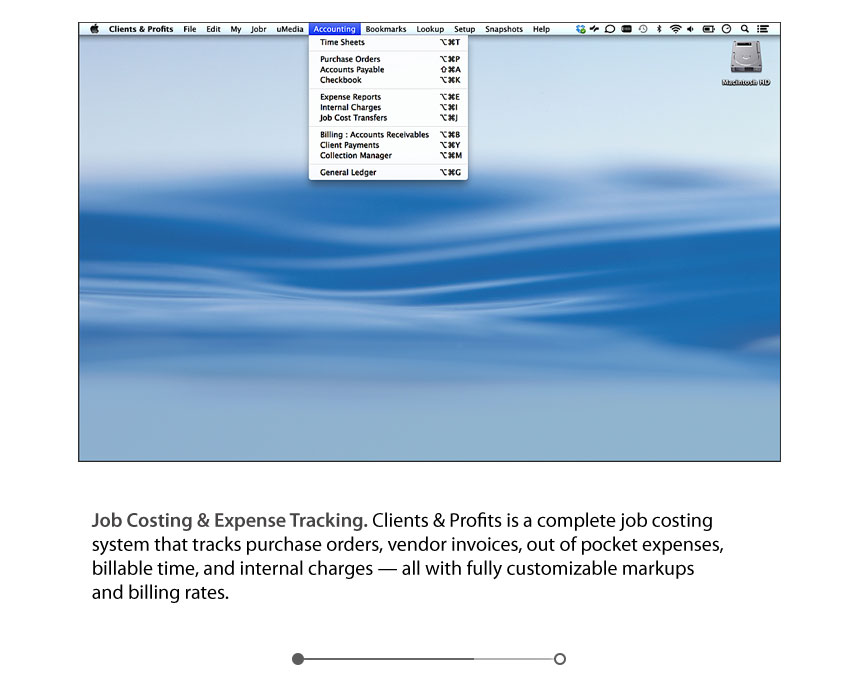Click the filled slider dot at left
This screenshot has height=680, width=860.
click(x=298, y=659)
